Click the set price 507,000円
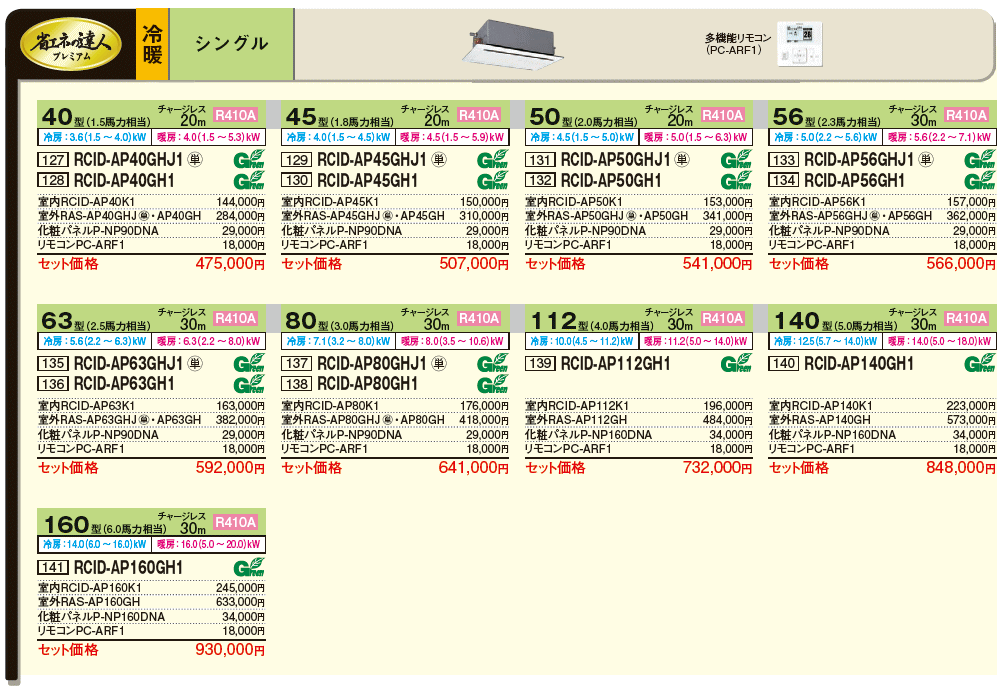Image resolution: width=1008 pixels, height=688 pixels. (x=474, y=264)
